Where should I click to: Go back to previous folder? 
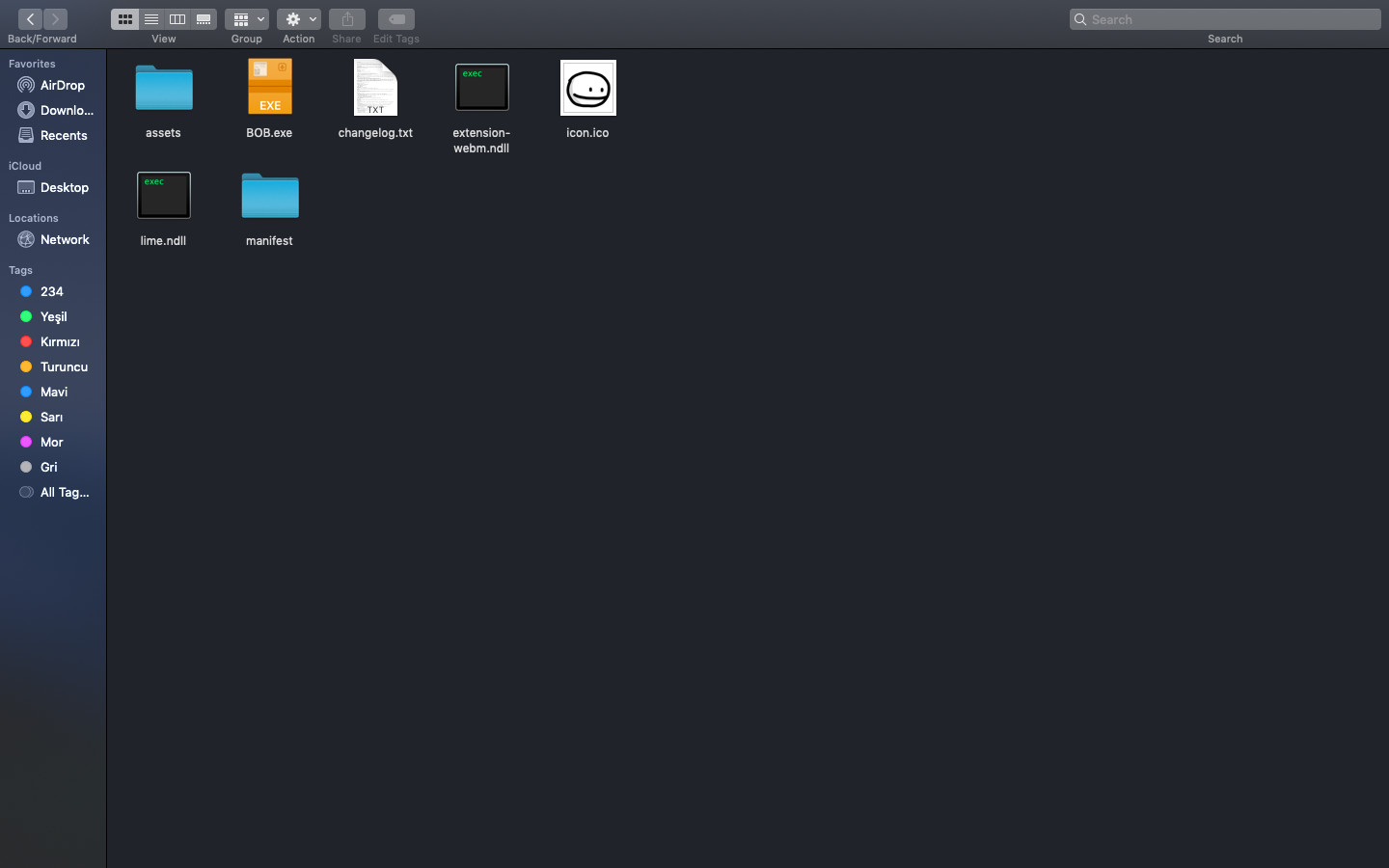point(30,19)
